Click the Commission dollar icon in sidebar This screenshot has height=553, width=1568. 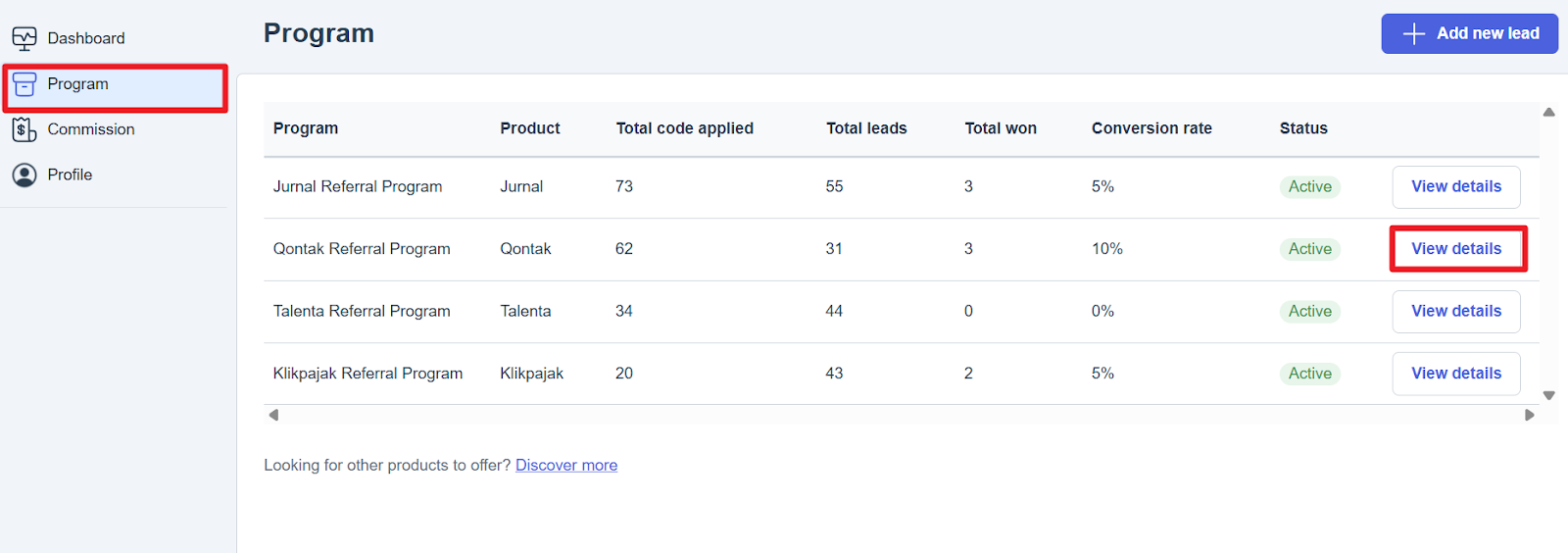pos(24,129)
